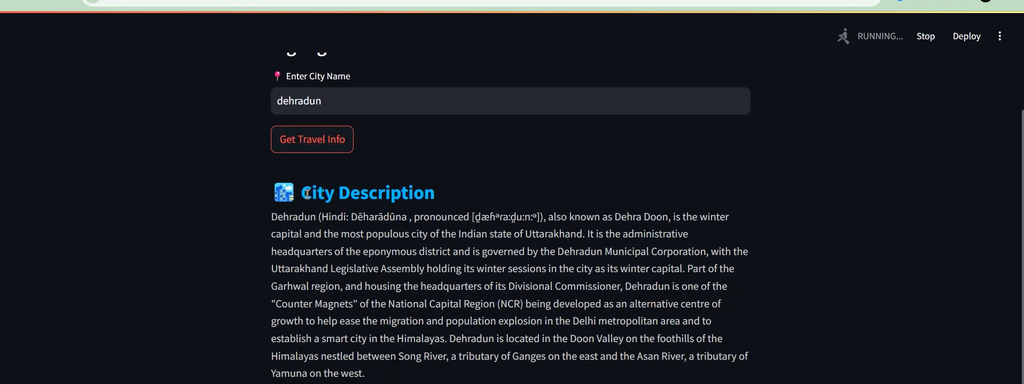Click the pushpin emoji beside Enter City Name
Viewport: 1024px width, 384px height.
277,76
